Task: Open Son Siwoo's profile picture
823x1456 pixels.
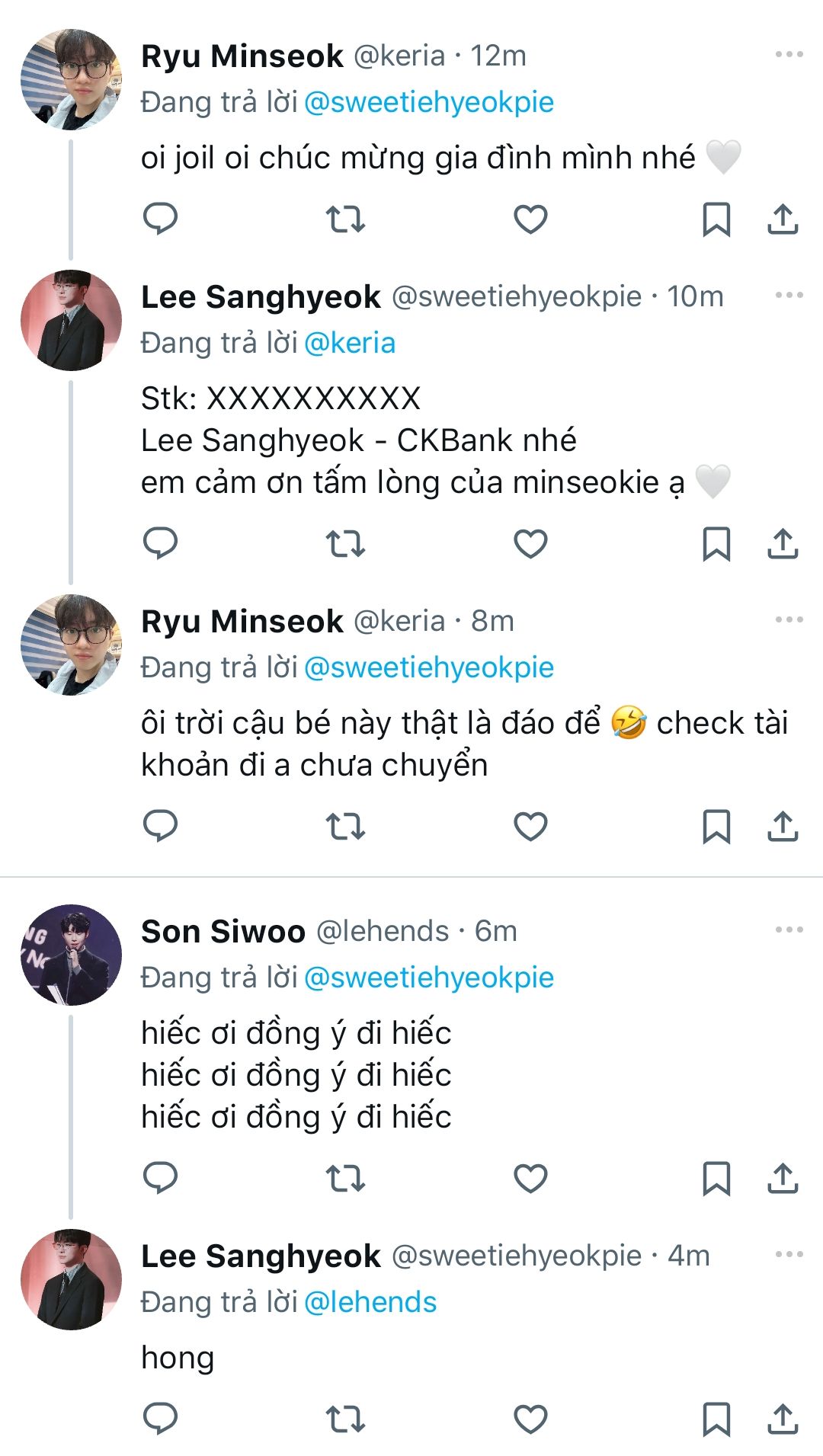Action: 71,955
